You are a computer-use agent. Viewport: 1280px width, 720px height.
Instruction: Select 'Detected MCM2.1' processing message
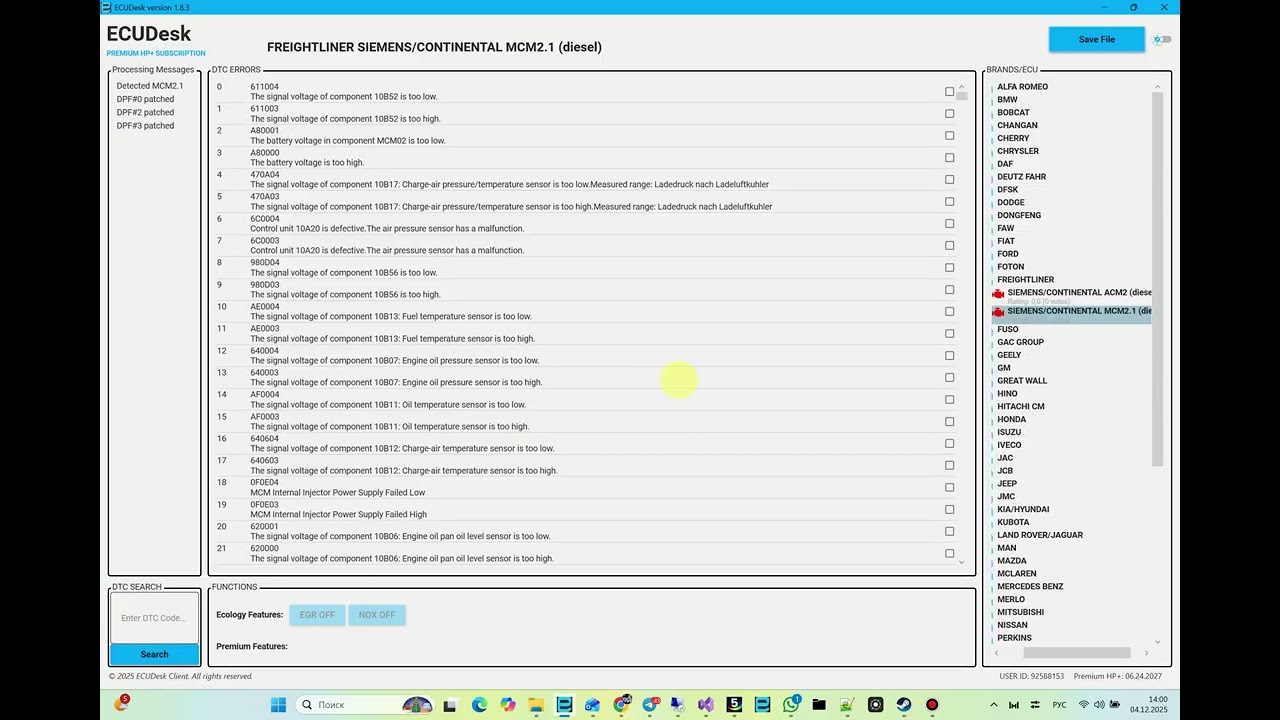(x=150, y=86)
